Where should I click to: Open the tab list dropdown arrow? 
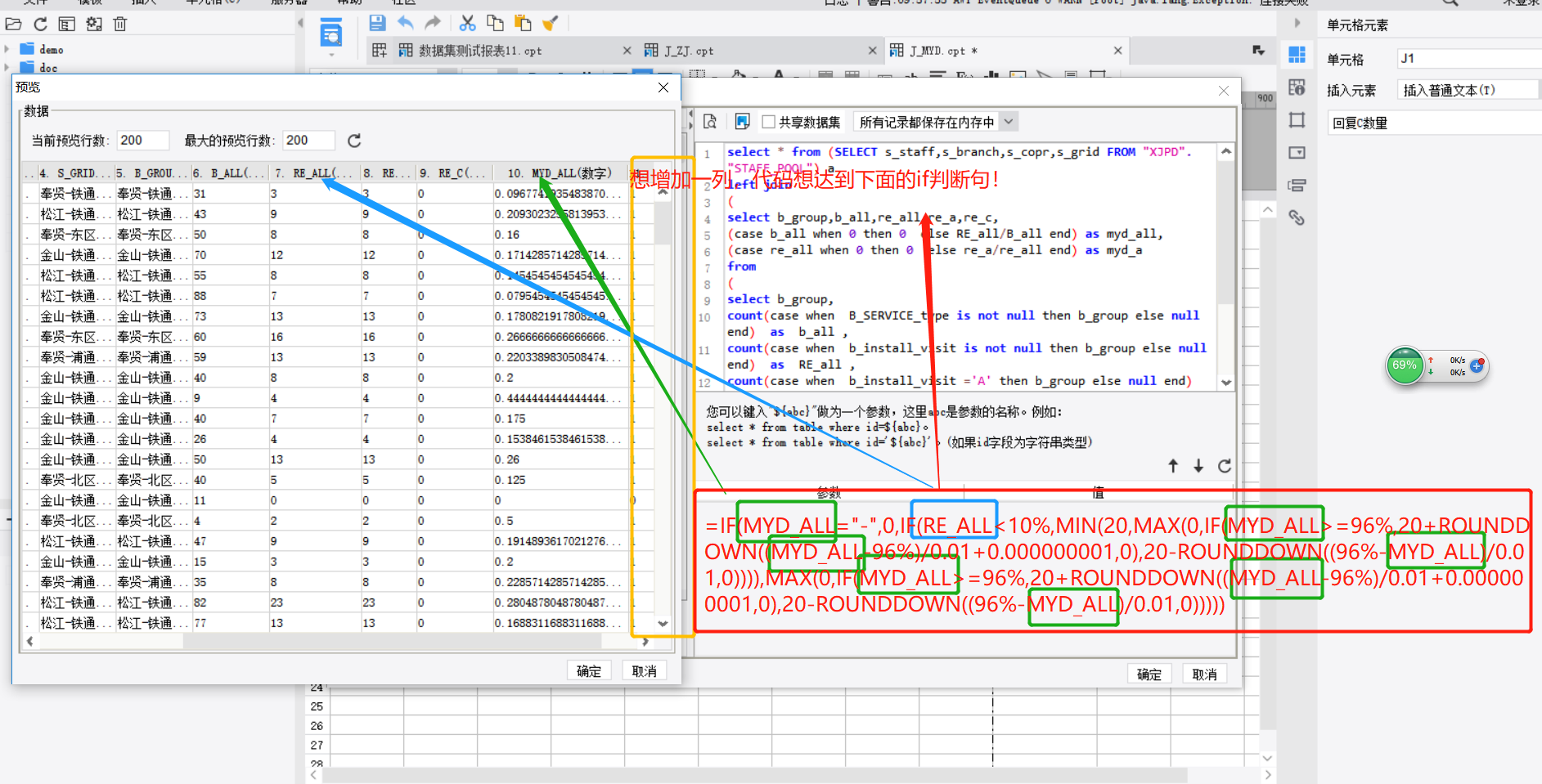pyautogui.click(x=1258, y=51)
